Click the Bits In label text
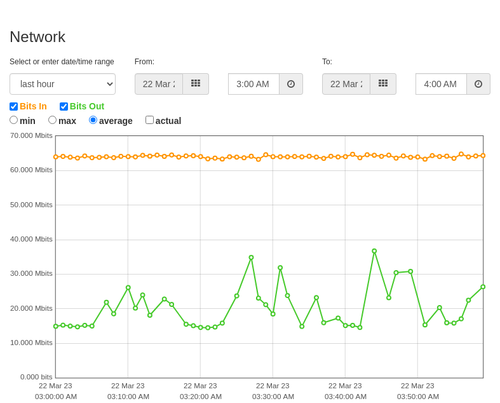 (x=33, y=106)
